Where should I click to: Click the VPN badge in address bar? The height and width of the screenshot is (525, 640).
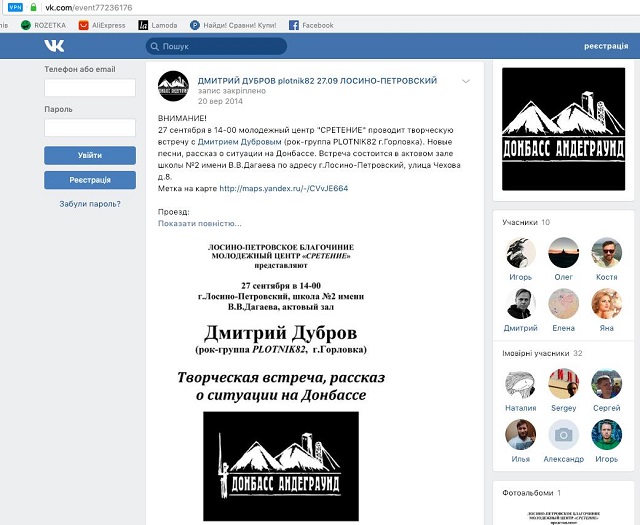(15, 7)
